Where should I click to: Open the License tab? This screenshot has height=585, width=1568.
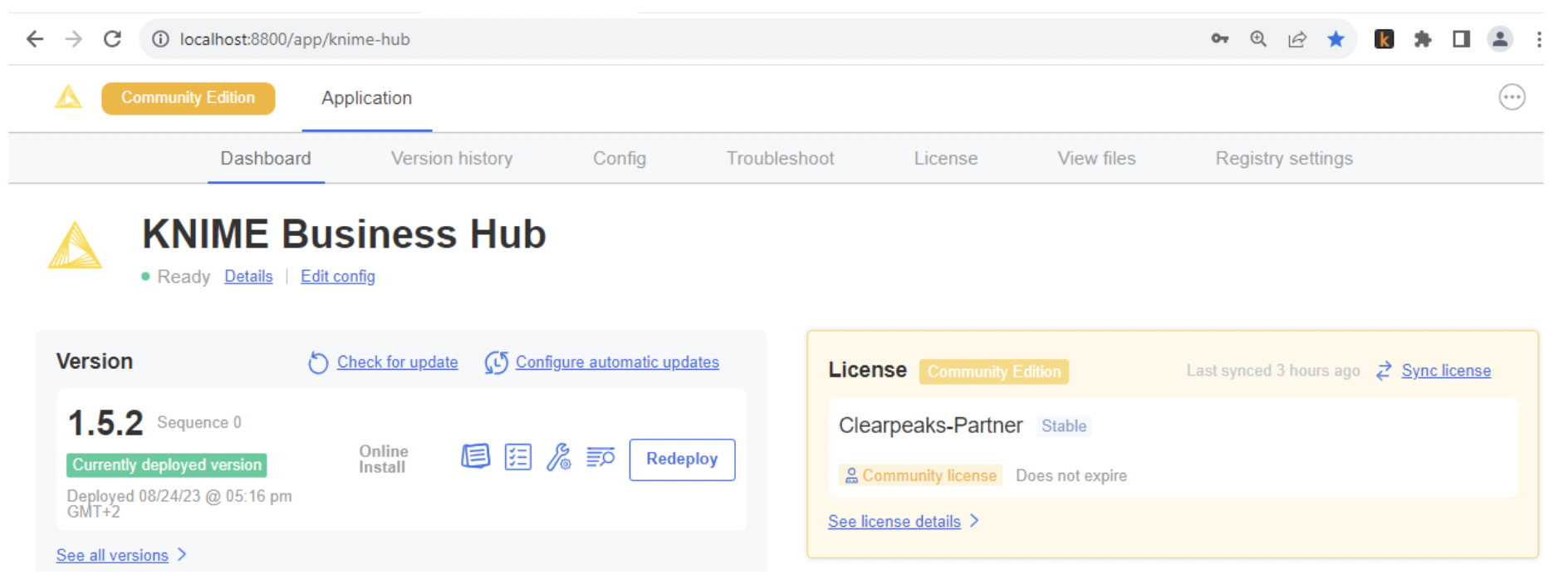[x=946, y=158]
